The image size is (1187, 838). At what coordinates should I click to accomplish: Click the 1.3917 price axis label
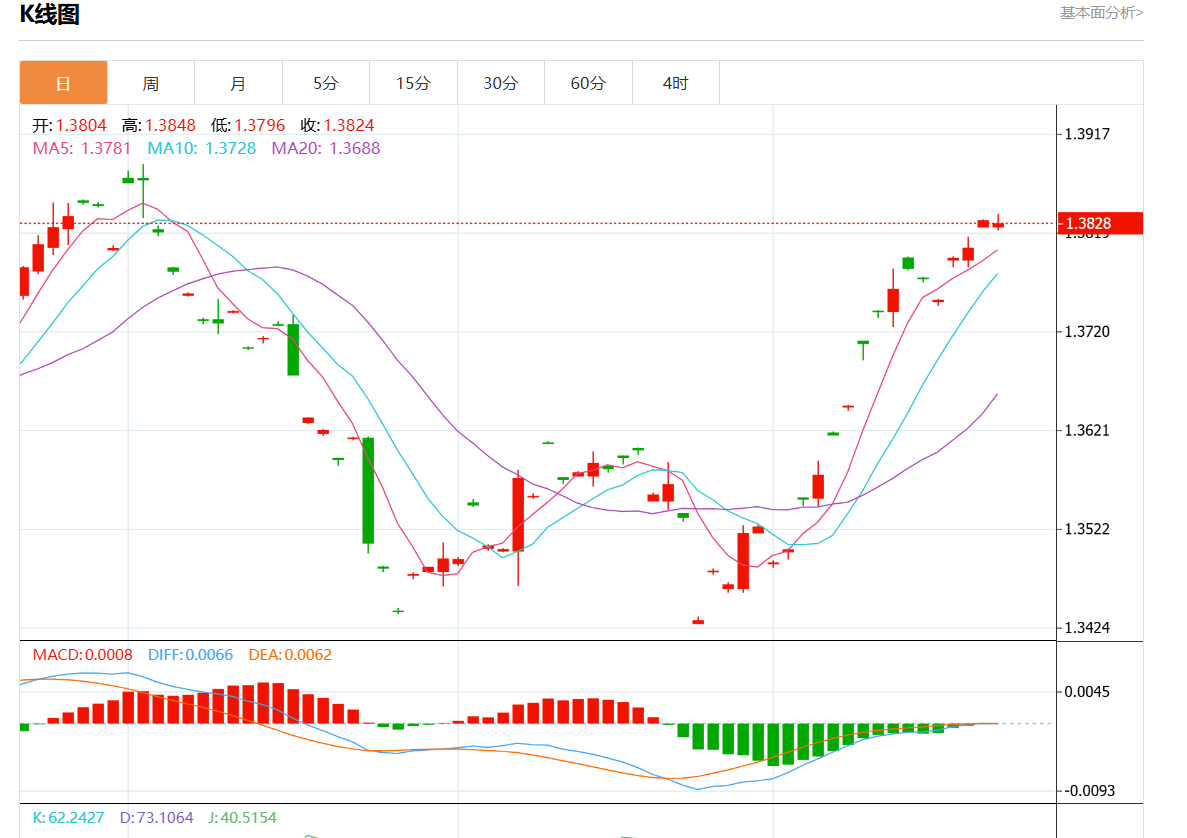pos(1087,134)
